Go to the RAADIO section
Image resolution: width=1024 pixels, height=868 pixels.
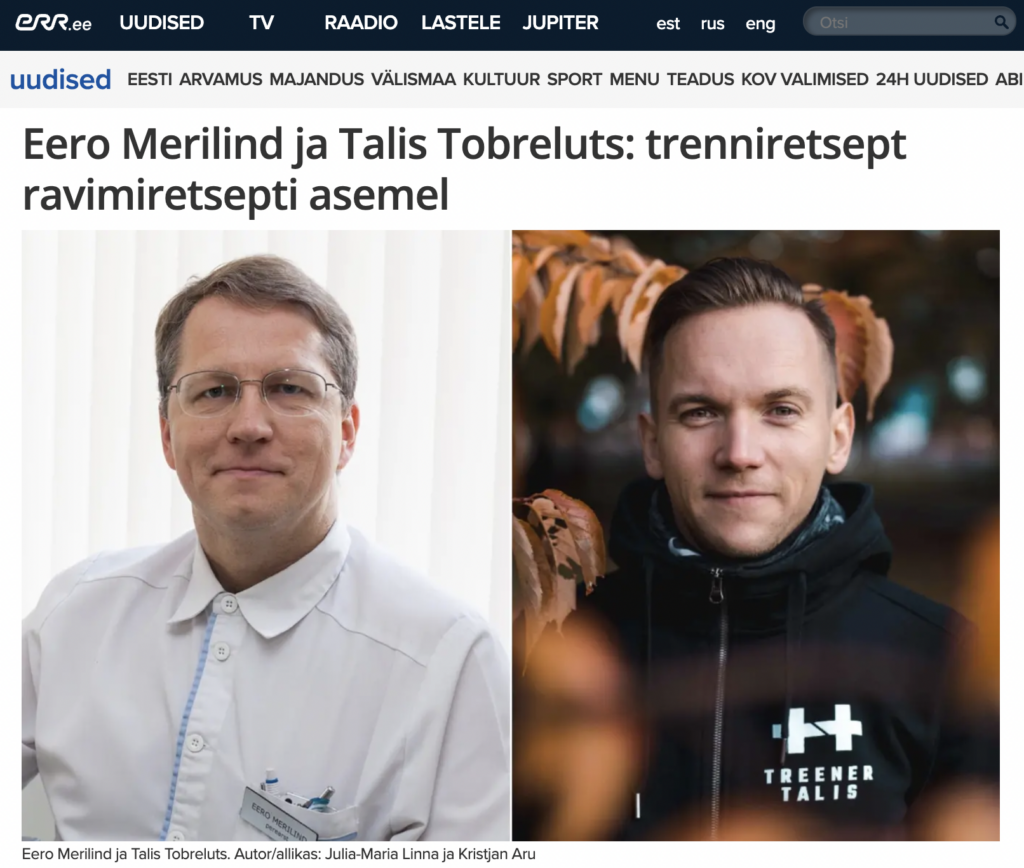360,23
